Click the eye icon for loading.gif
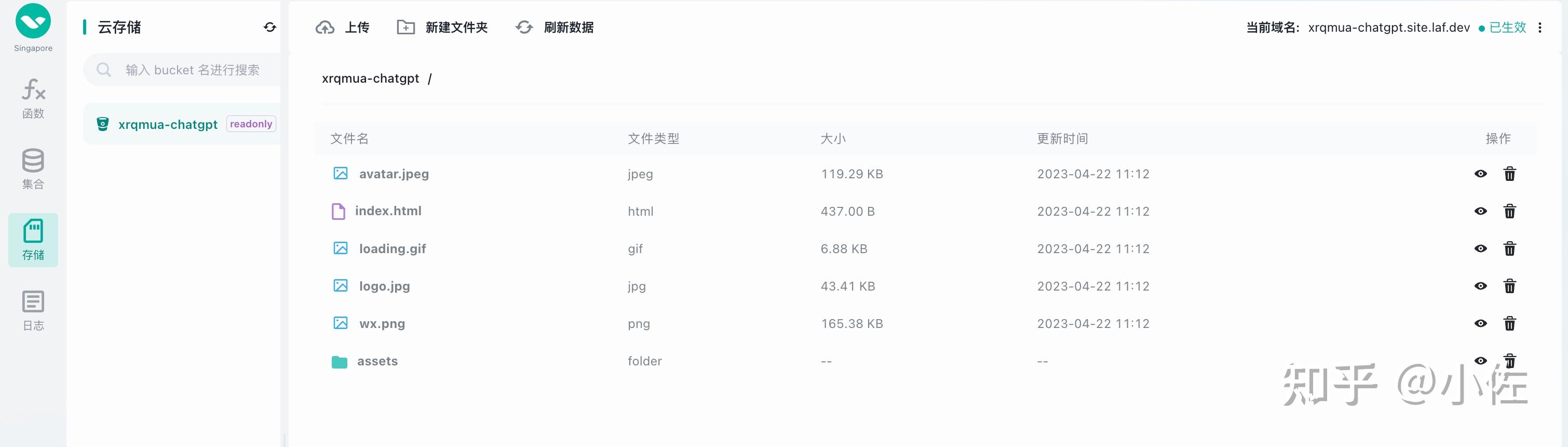 click(1480, 248)
